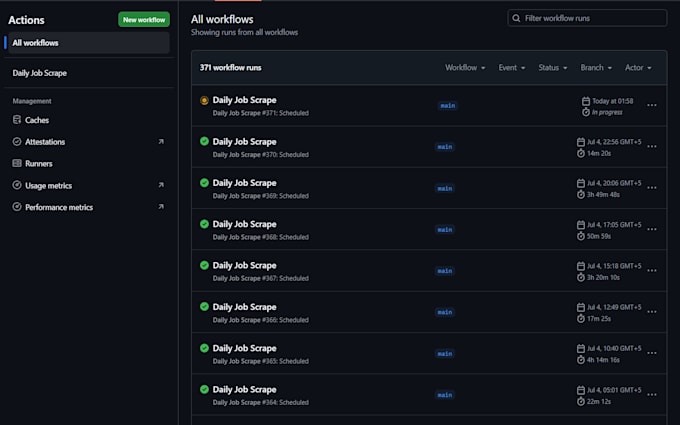
Task: Click main branch tag on run #368
Action: (x=445, y=229)
